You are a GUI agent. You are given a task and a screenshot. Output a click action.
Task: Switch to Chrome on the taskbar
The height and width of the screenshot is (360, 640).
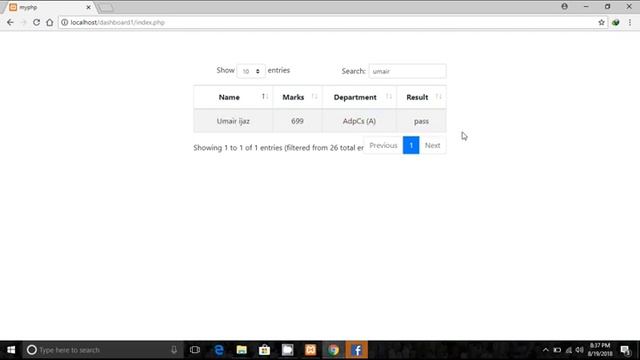point(333,350)
